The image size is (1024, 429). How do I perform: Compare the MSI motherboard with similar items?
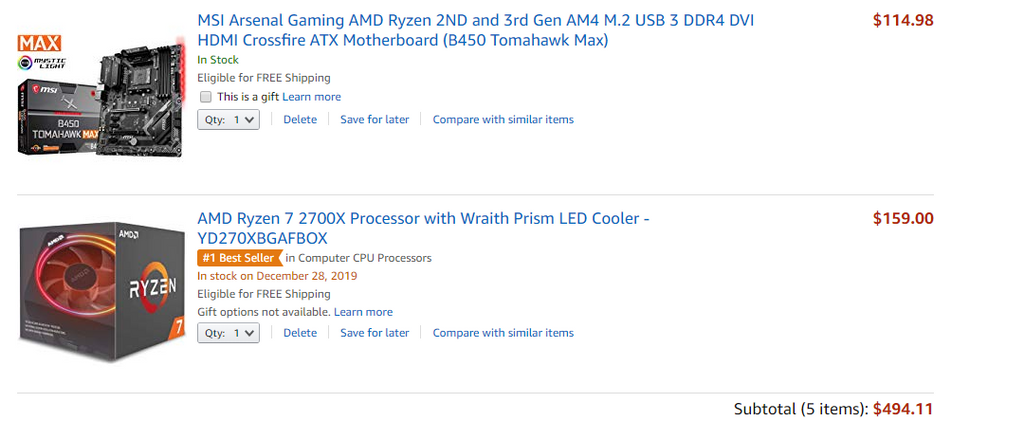coord(503,119)
